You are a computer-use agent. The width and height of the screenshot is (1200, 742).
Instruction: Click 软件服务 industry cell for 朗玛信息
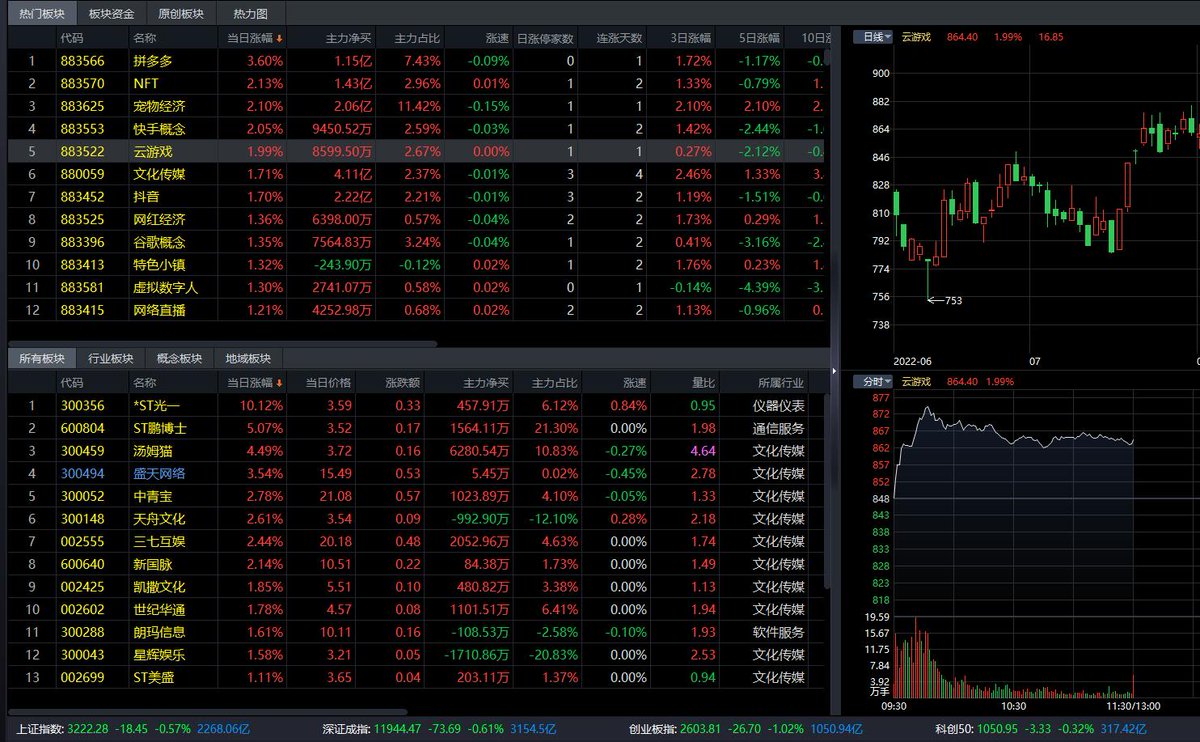click(x=779, y=632)
